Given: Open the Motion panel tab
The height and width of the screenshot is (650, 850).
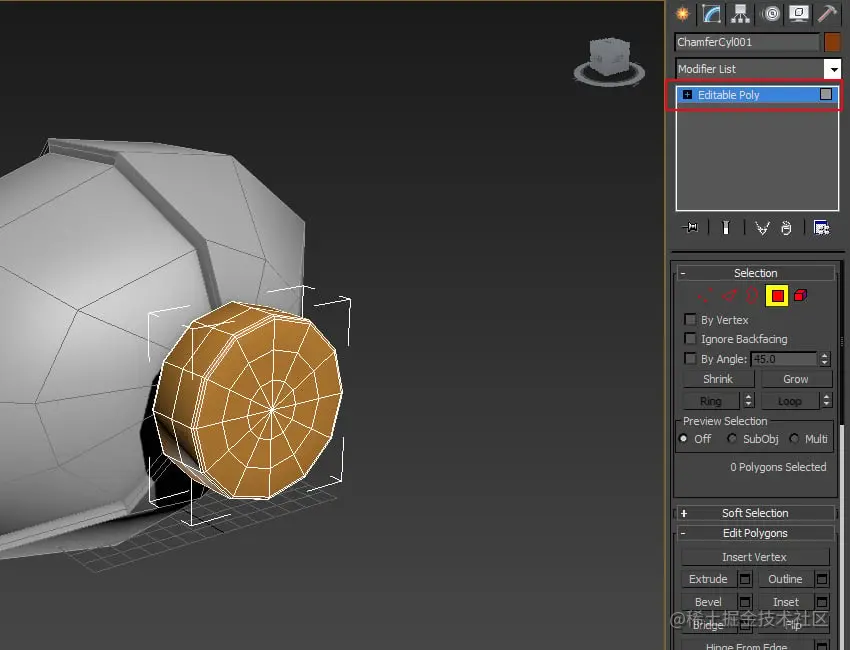Looking at the screenshot, I should pyautogui.click(x=770, y=14).
